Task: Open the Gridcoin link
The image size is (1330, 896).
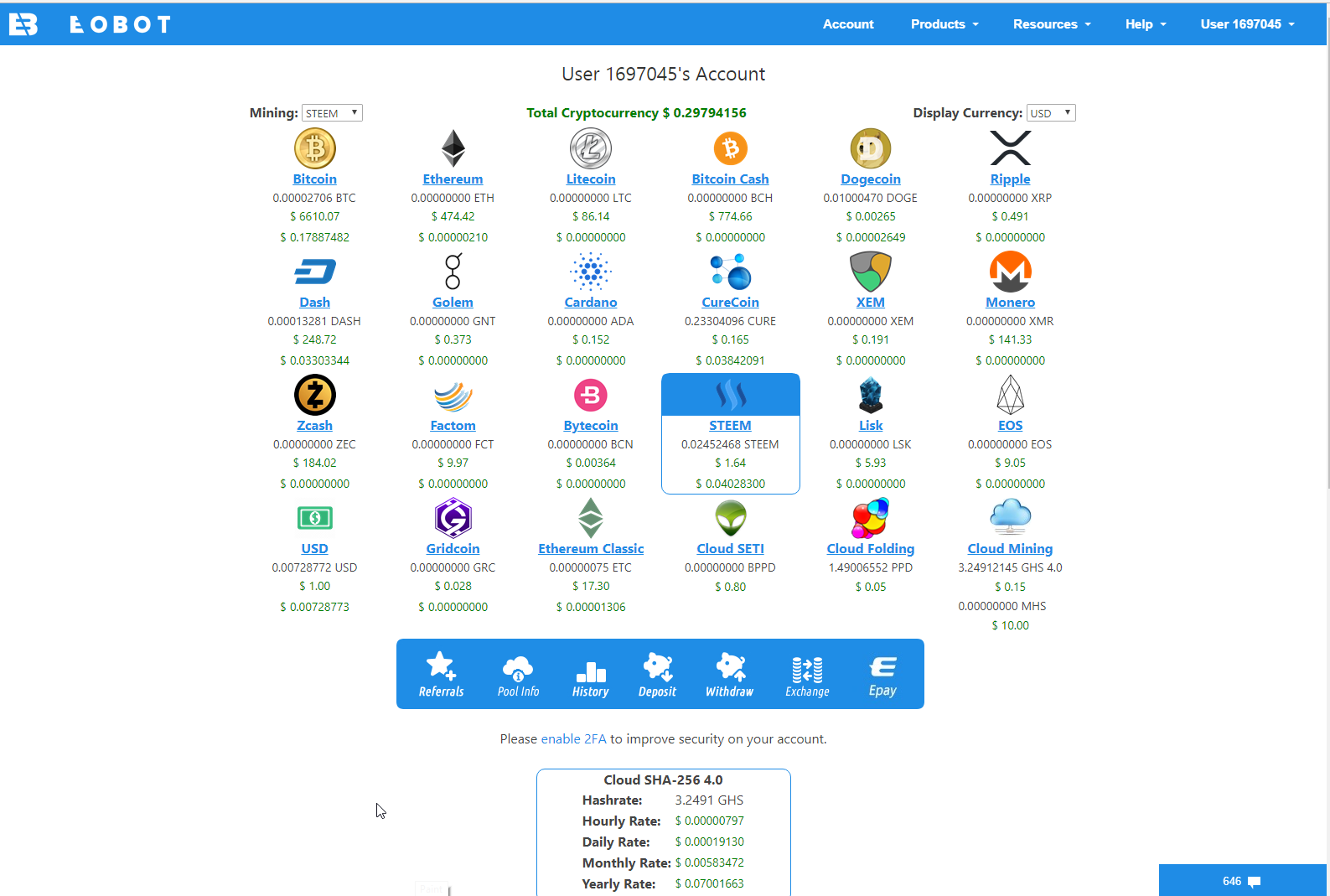Action: 453,549
